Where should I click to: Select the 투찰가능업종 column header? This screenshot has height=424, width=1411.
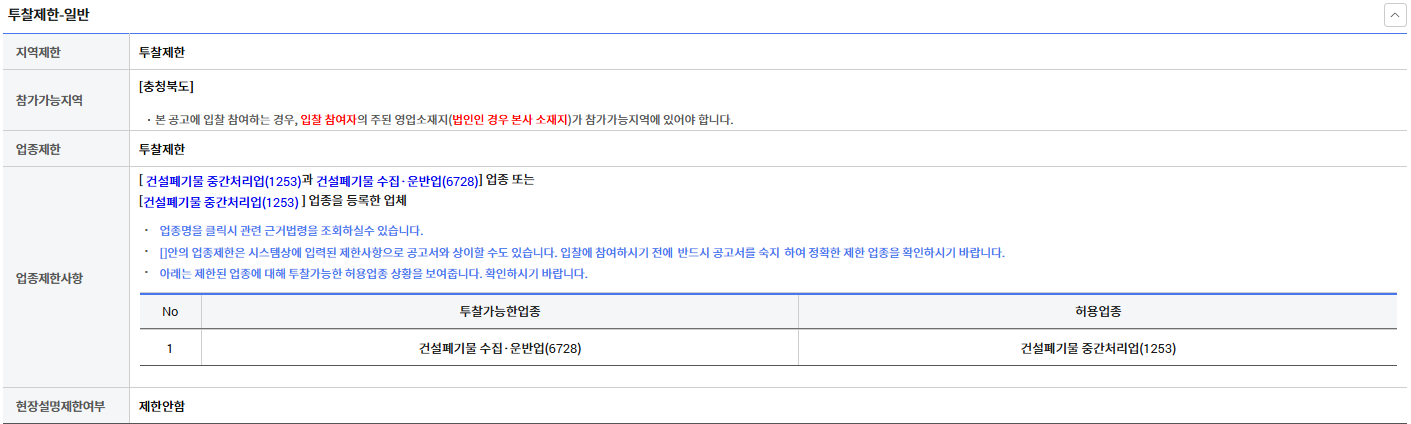(x=500, y=312)
